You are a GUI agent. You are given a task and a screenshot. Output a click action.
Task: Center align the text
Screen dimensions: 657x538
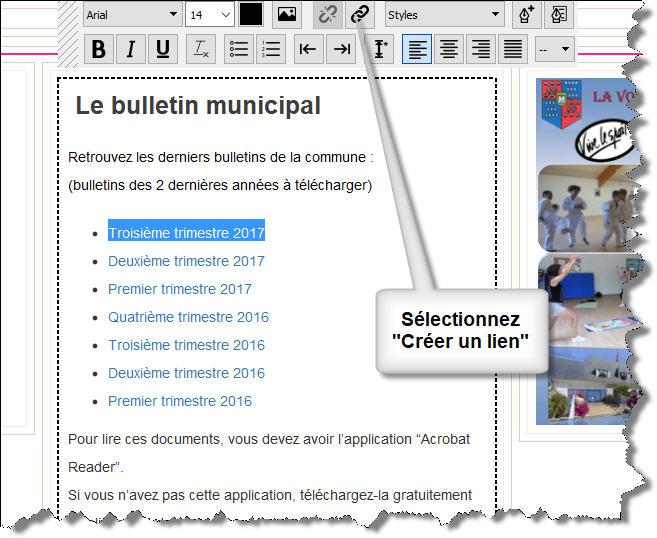coord(449,49)
